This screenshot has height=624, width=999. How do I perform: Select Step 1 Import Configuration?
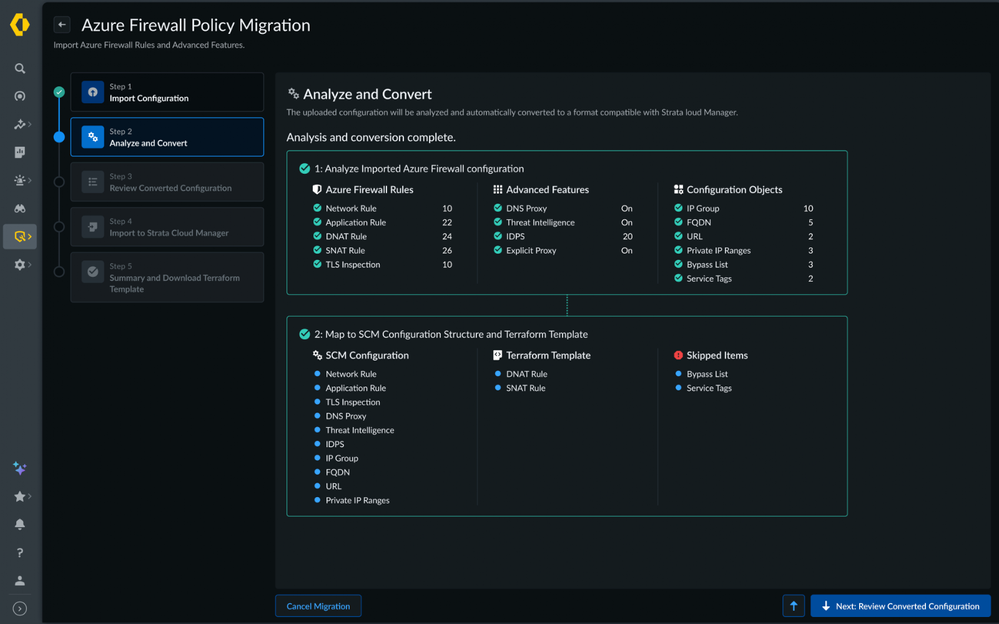pyautogui.click(x=167, y=92)
